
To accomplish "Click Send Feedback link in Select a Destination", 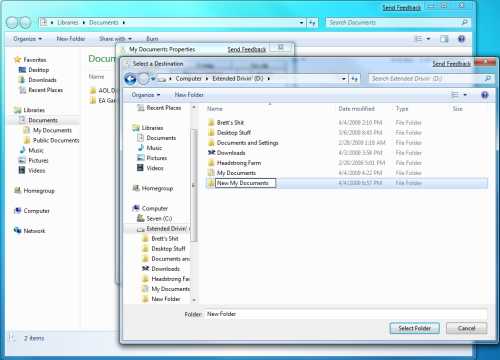I will click(452, 64).
